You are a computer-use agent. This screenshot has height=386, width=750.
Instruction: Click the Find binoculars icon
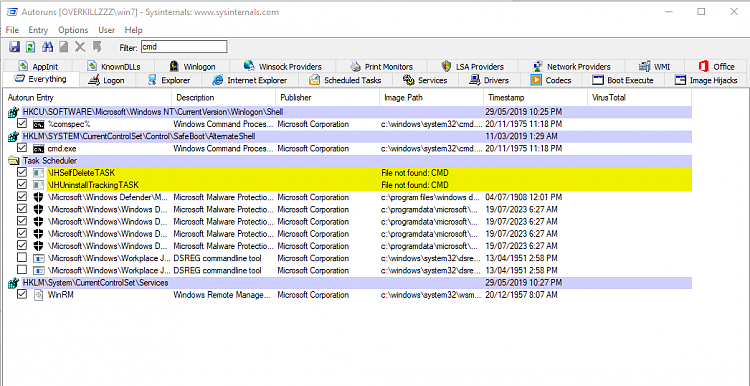pos(47,47)
